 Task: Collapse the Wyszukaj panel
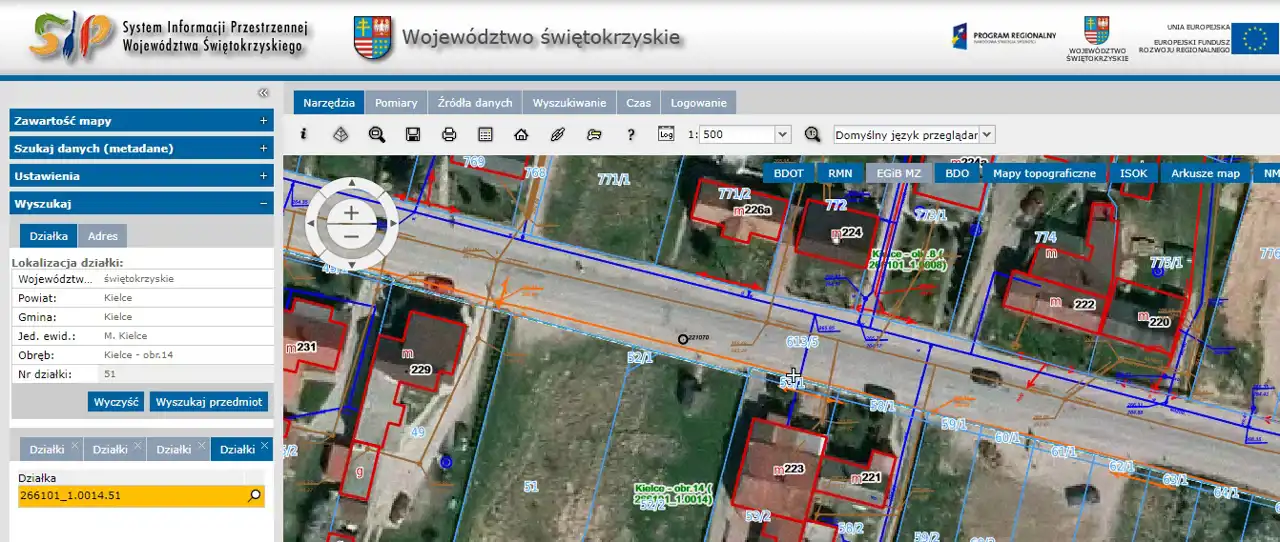tap(264, 204)
